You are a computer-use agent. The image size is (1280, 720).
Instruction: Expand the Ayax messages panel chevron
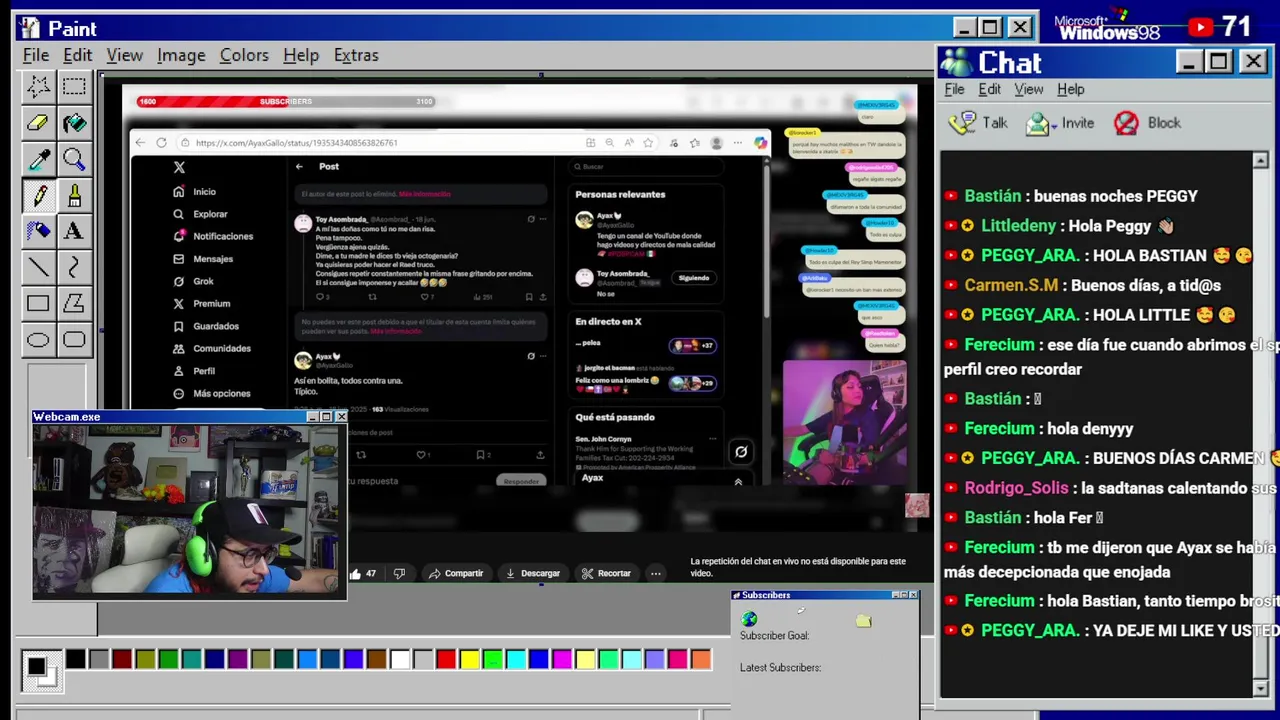point(738,482)
